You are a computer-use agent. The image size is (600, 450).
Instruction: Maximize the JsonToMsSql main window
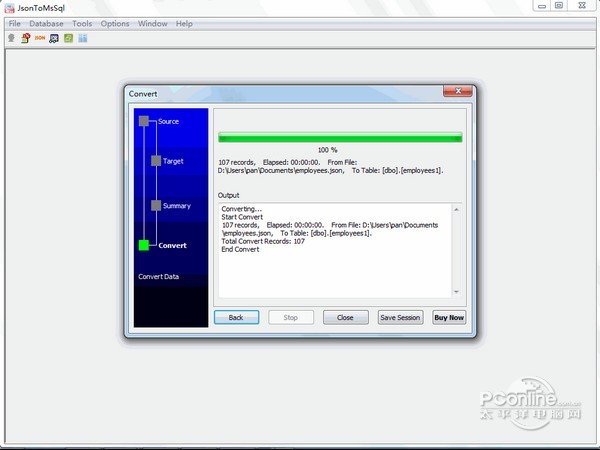[x=559, y=6]
